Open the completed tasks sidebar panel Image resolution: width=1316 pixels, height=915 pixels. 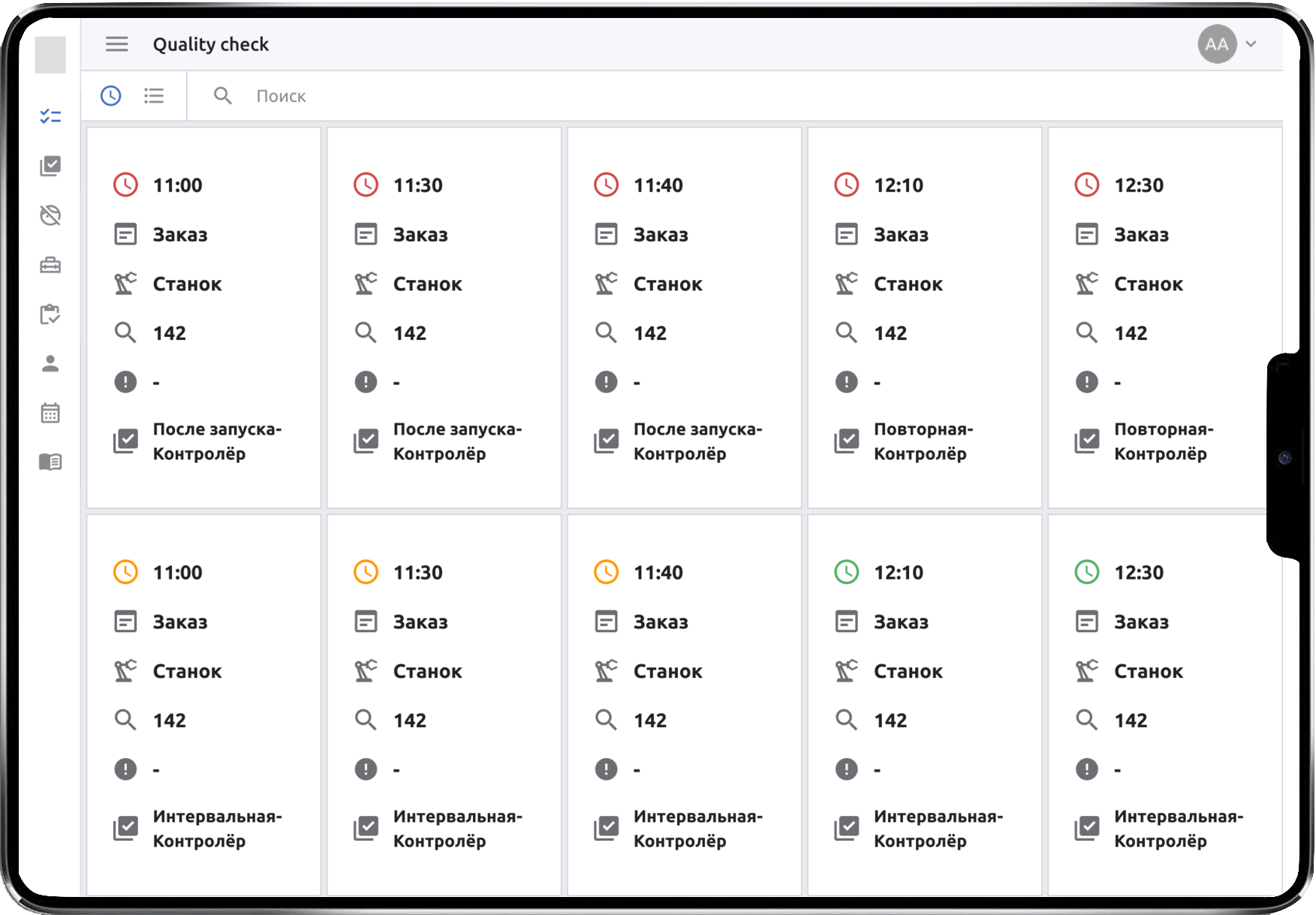50,166
